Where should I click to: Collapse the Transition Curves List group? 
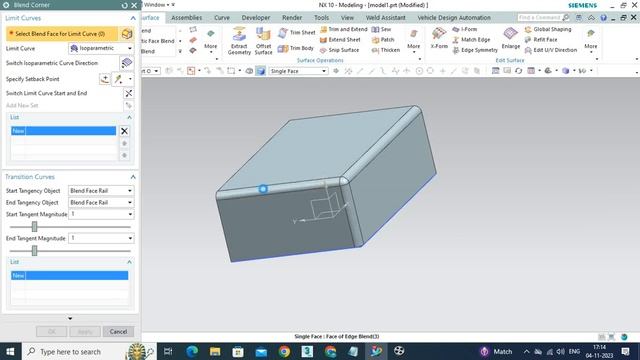point(129,262)
